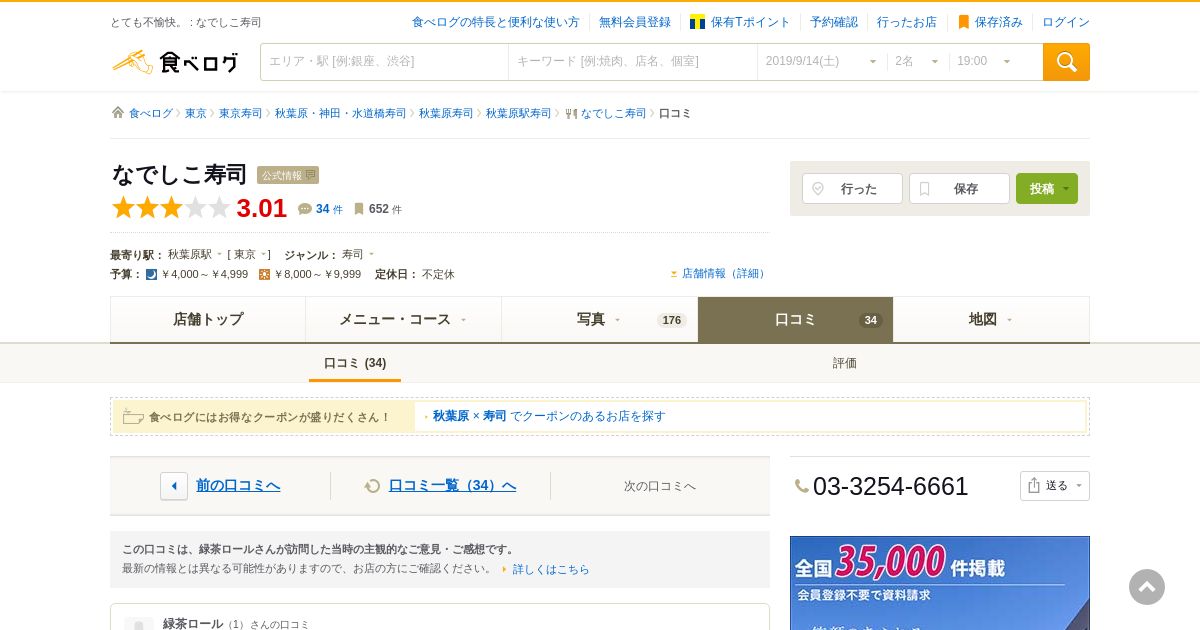Click 食べログの特長と便利な使い方 link
The height and width of the screenshot is (630, 1200).
point(496,22)
